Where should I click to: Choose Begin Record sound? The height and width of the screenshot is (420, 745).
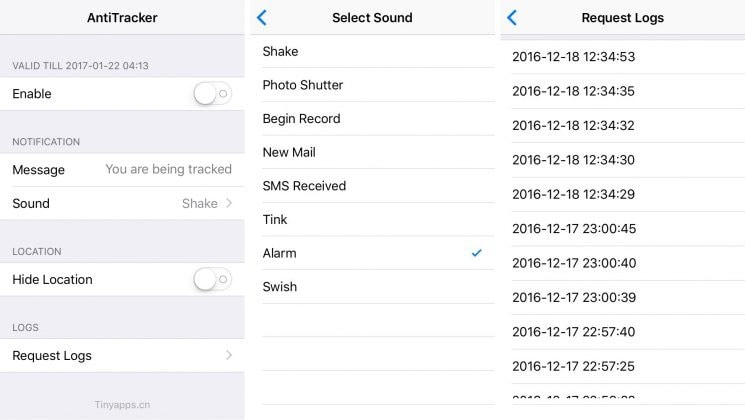click(x=372, y=119)
